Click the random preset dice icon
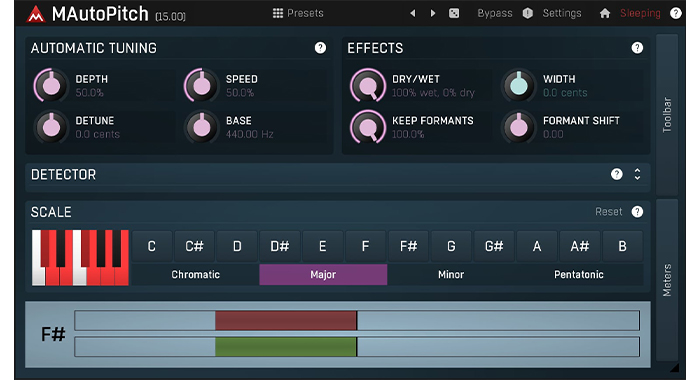 pos(454,13)
